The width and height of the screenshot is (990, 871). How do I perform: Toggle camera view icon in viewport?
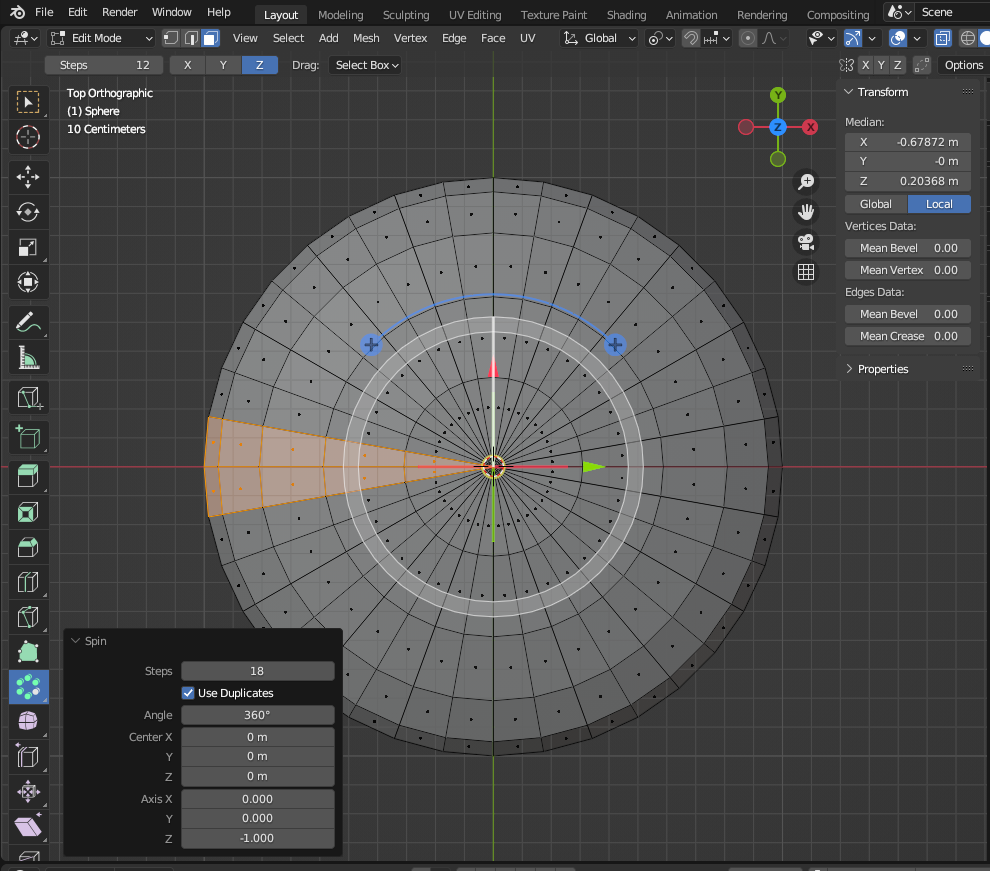[806, 241]
